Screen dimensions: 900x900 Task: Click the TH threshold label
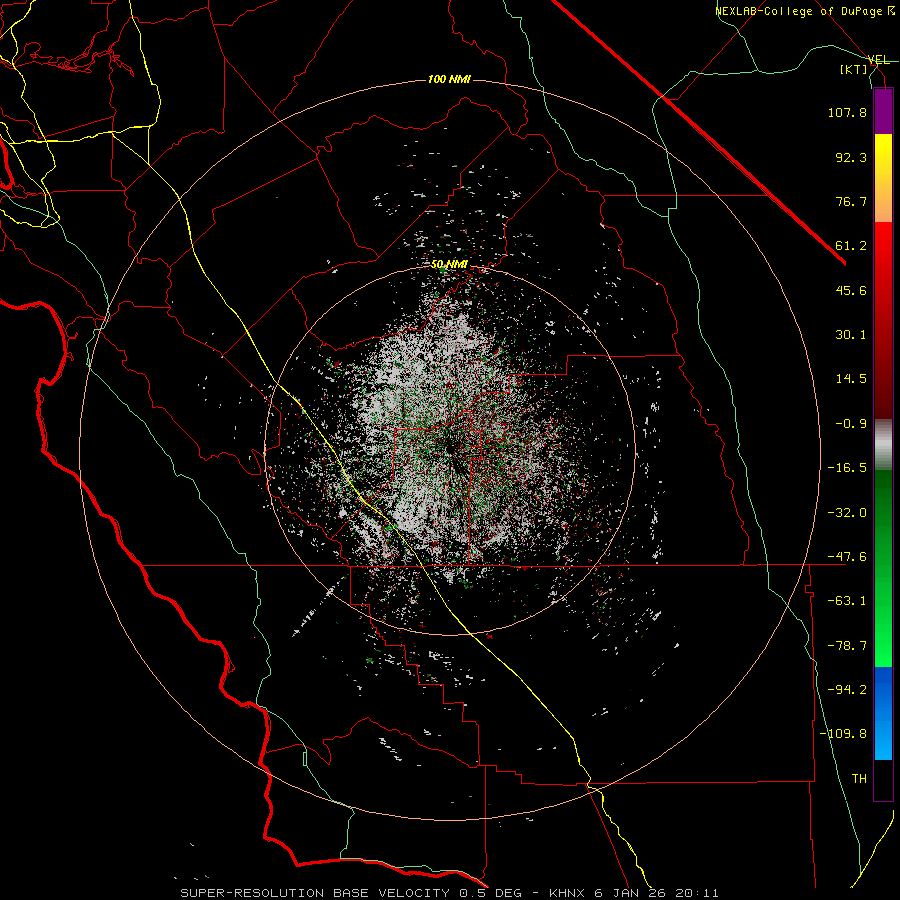pyautogui.click(x=859, y=779)
